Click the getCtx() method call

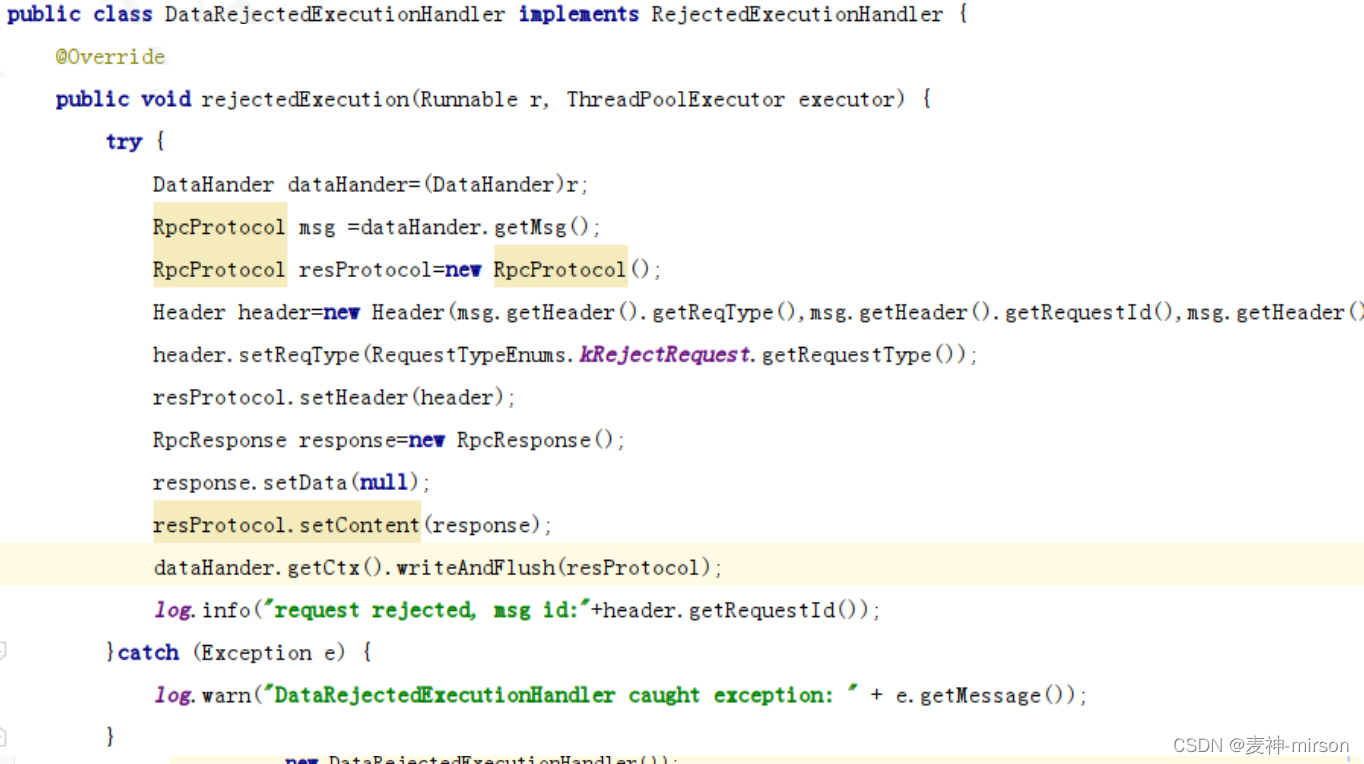336,568
